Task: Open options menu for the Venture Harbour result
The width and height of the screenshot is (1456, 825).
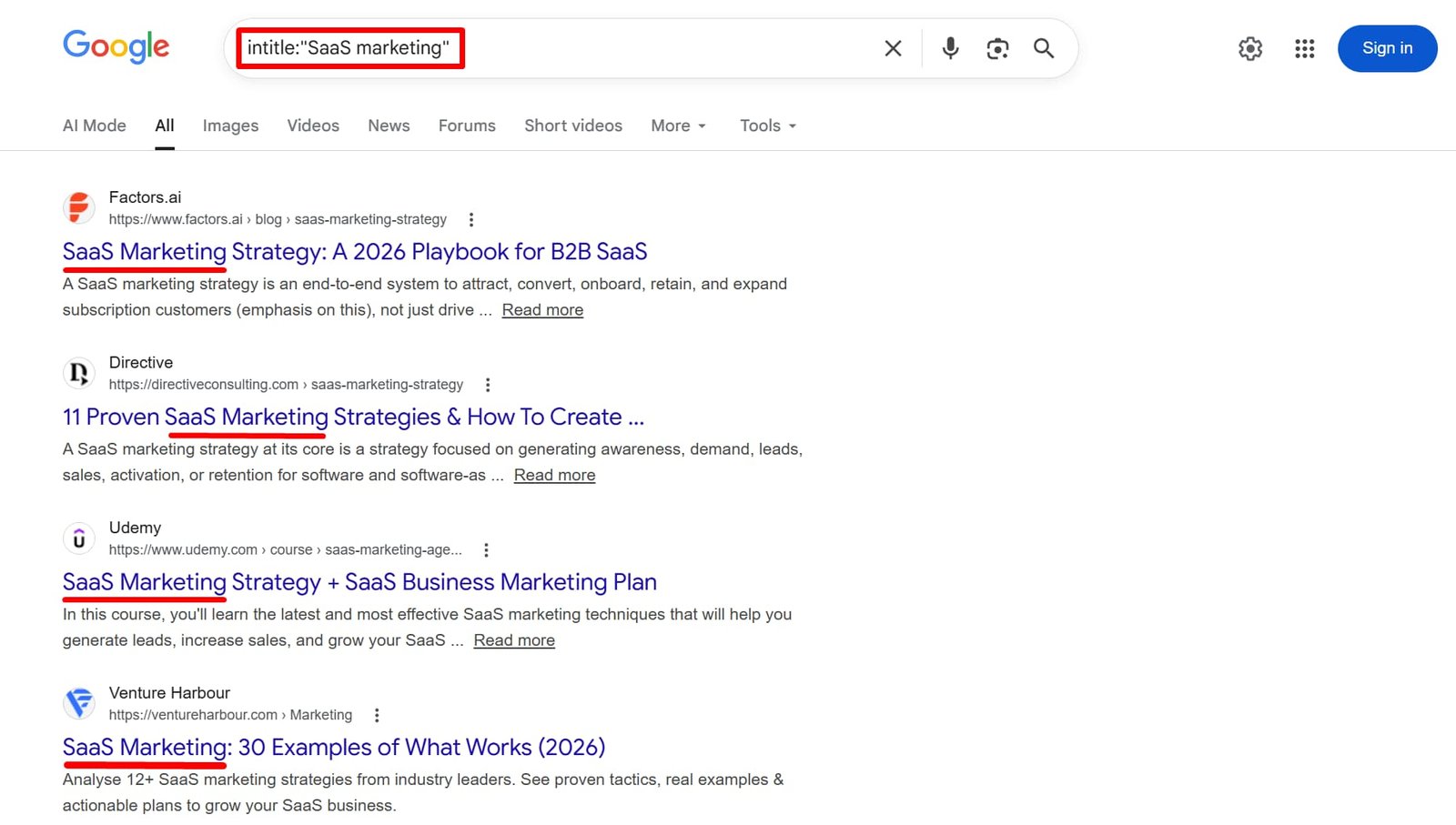Action: pyautogui.click(x=377, y=715)
